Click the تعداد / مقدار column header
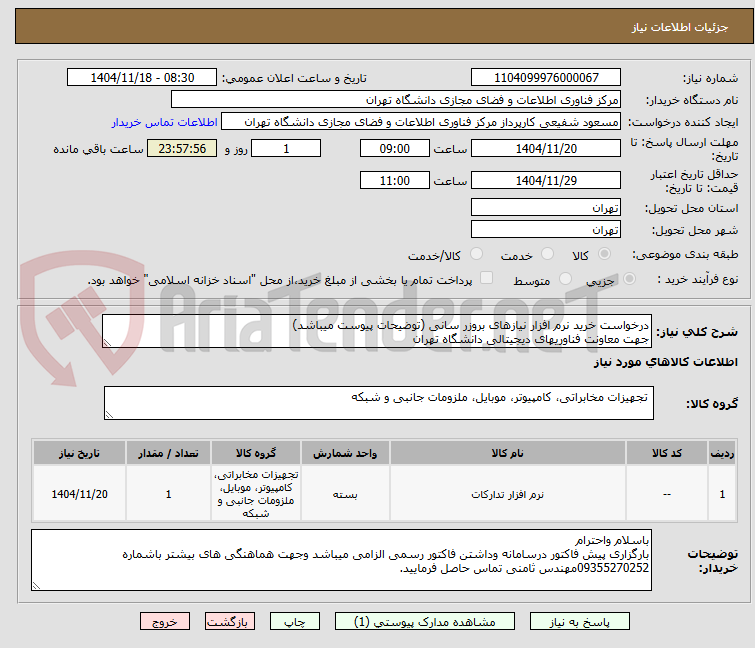Image resolution: width=755 pixels, height=648 pixels. point(169,453)
